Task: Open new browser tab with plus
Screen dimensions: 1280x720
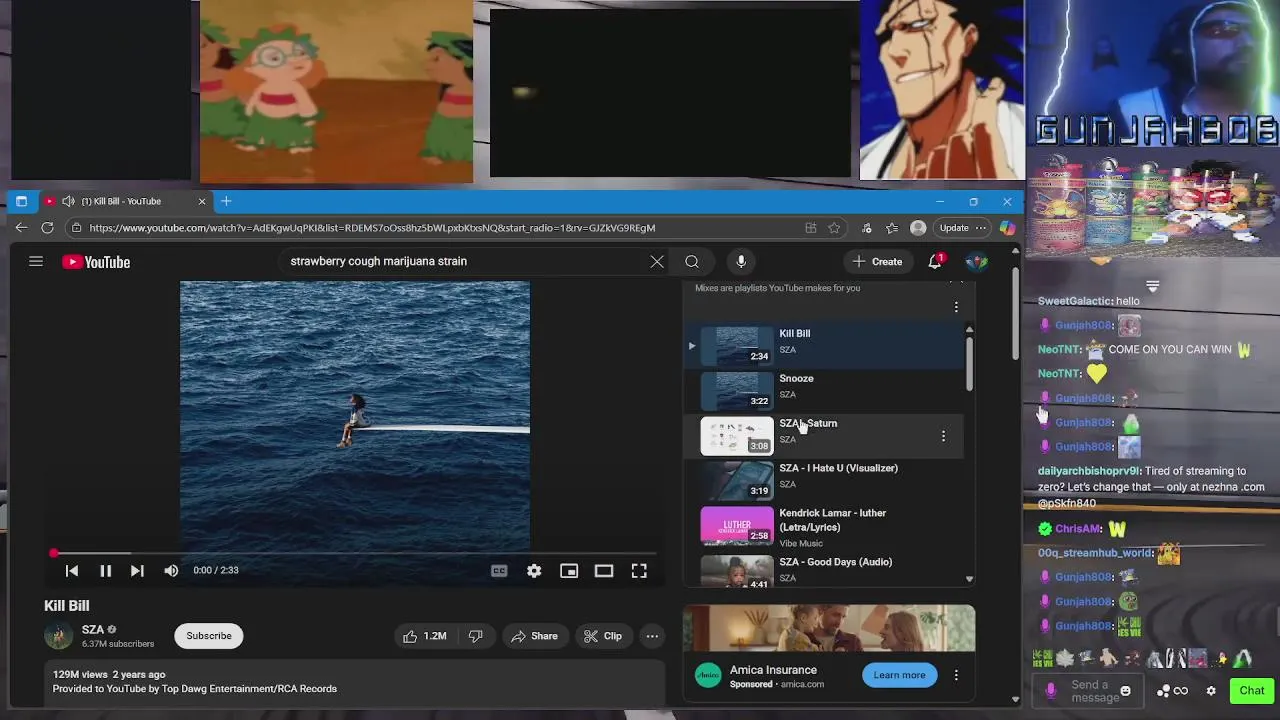Action: pyautogui.click(x=226, y=201)
